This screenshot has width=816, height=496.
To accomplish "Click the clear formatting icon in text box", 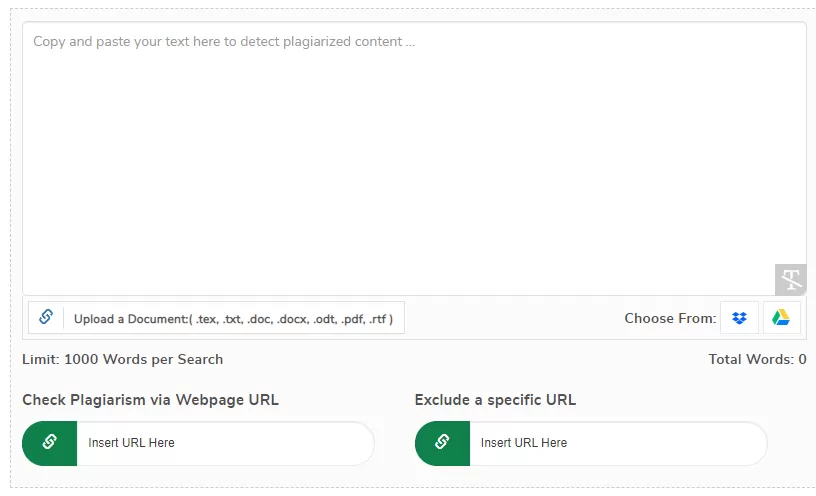I will (x=790, y=279).
